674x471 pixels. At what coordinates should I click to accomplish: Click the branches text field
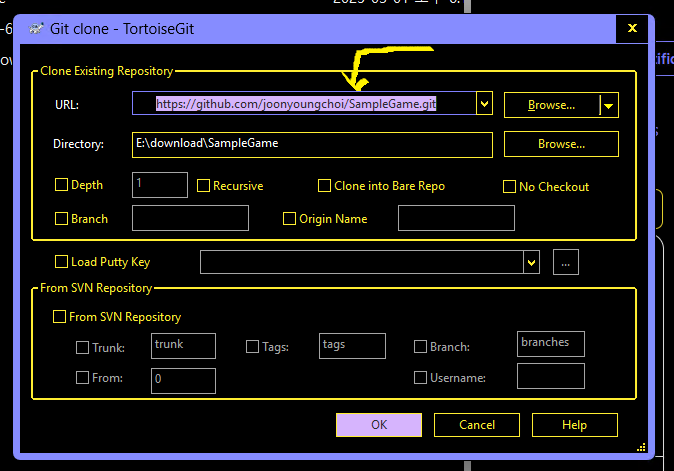[551, 344]
